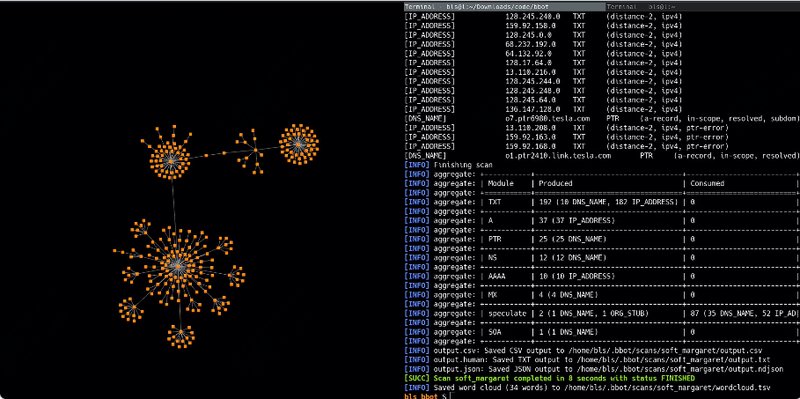Click the Finishing scan info line
800x399 pixels.
click(x=449, y=165)
